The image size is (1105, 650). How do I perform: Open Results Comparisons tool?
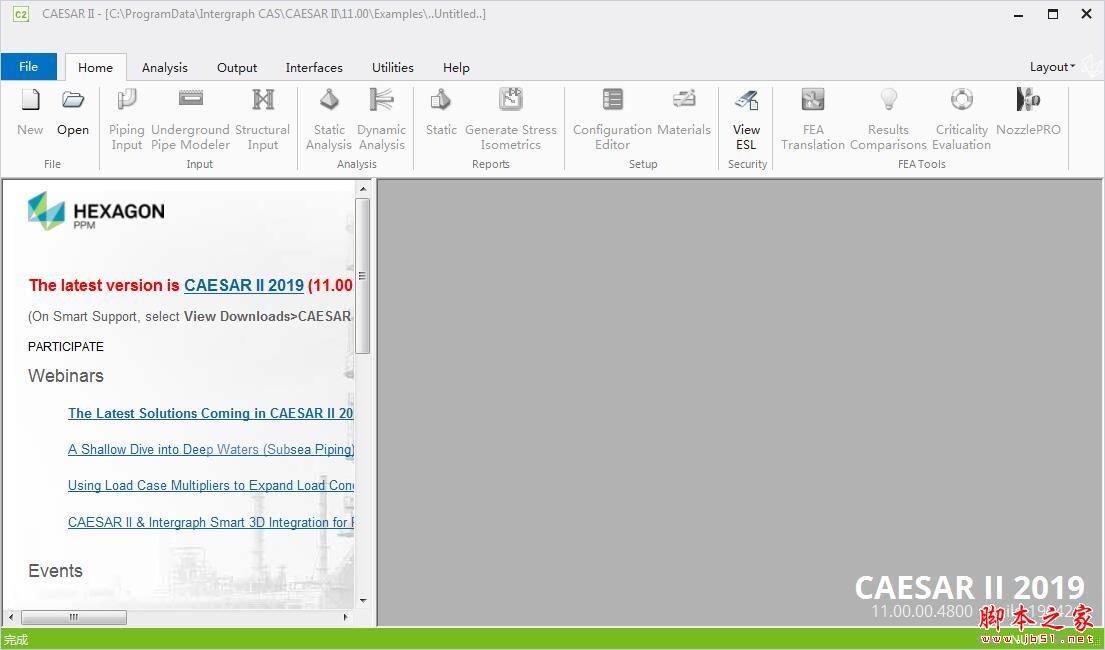(x=888, y=118)
